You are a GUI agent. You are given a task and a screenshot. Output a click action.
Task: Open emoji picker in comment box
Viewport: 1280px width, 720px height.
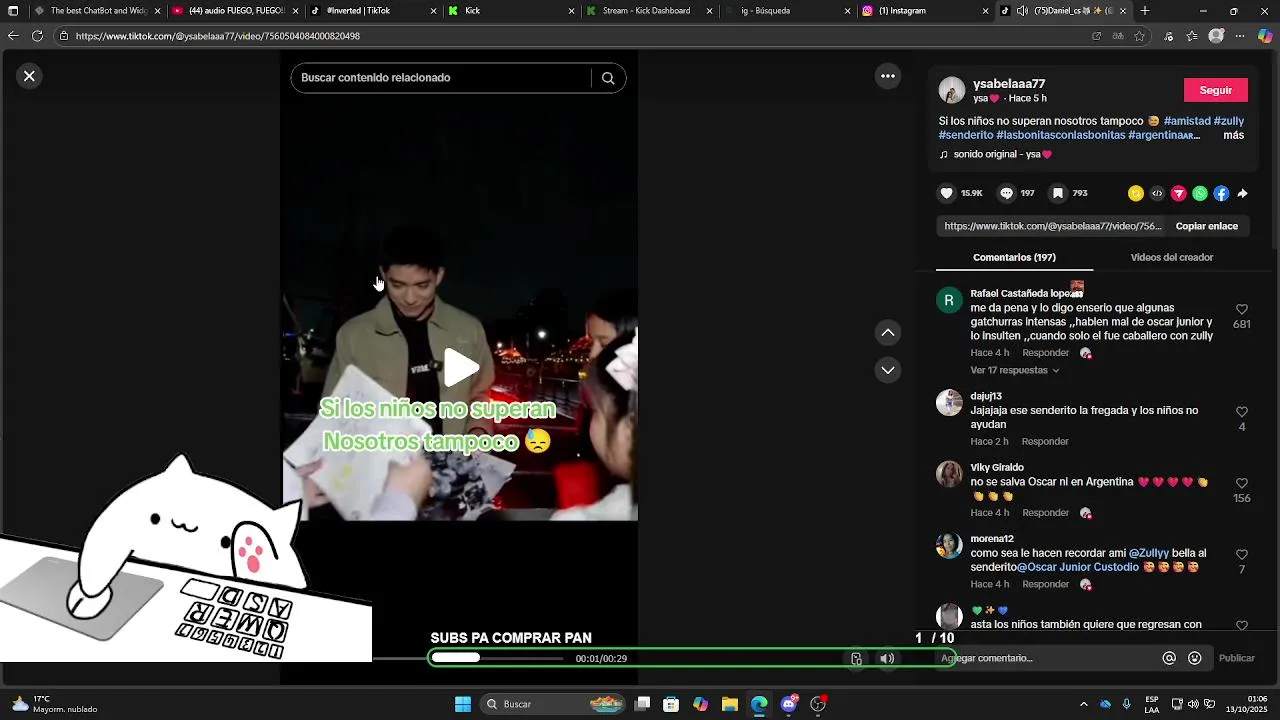pyautogui.click(x=1194, y=658)
